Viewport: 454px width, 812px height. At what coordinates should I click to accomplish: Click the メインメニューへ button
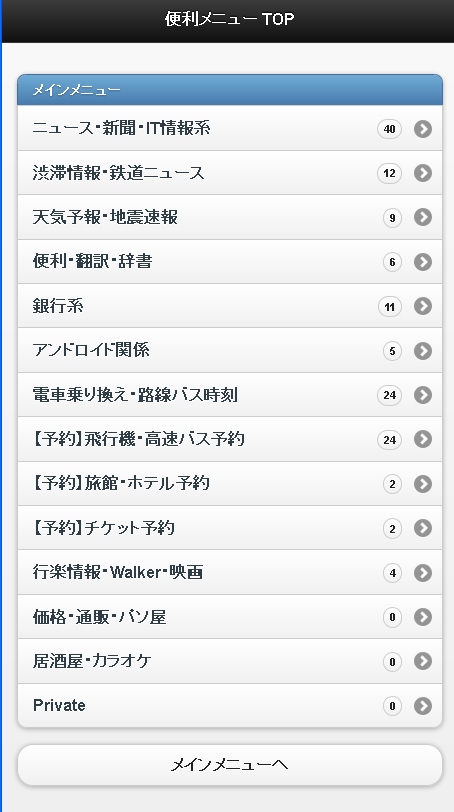[x=230, y=765]
